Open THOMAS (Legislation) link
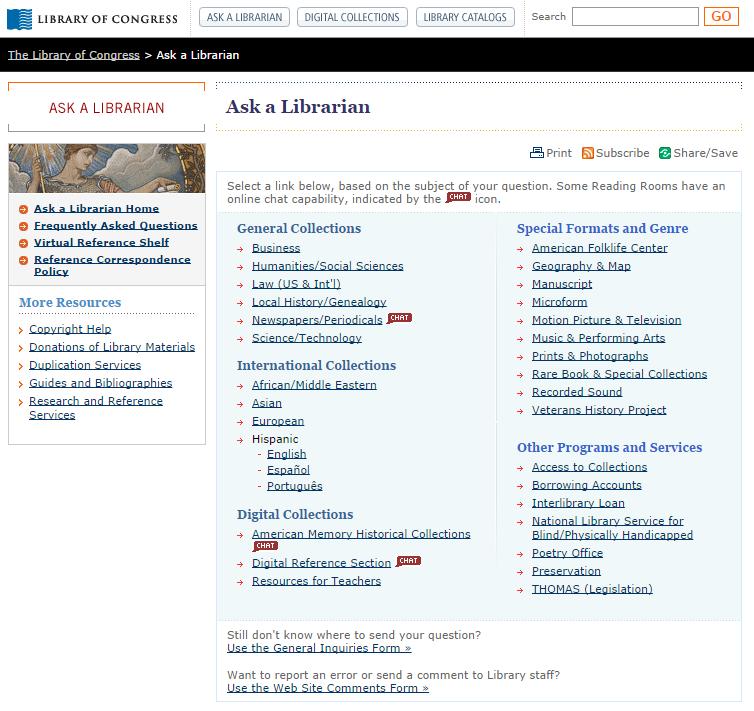This screenshot has height=711, width=754. tap(592, 589)
